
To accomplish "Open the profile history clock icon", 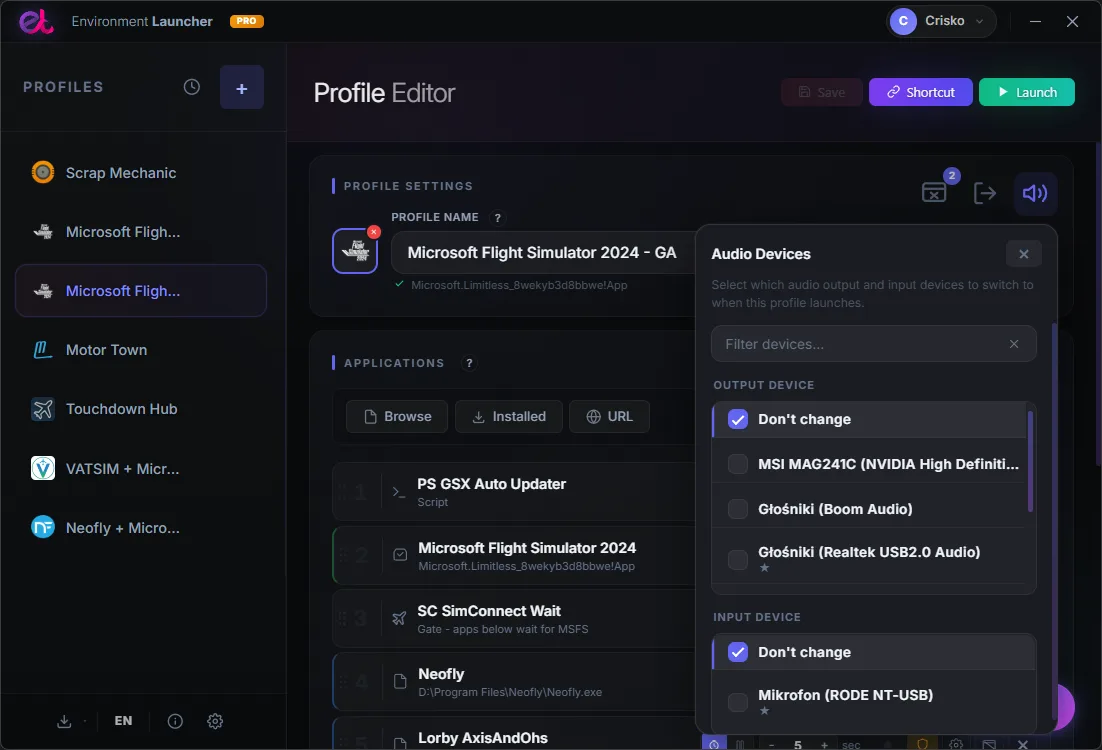I will (192, 87).
